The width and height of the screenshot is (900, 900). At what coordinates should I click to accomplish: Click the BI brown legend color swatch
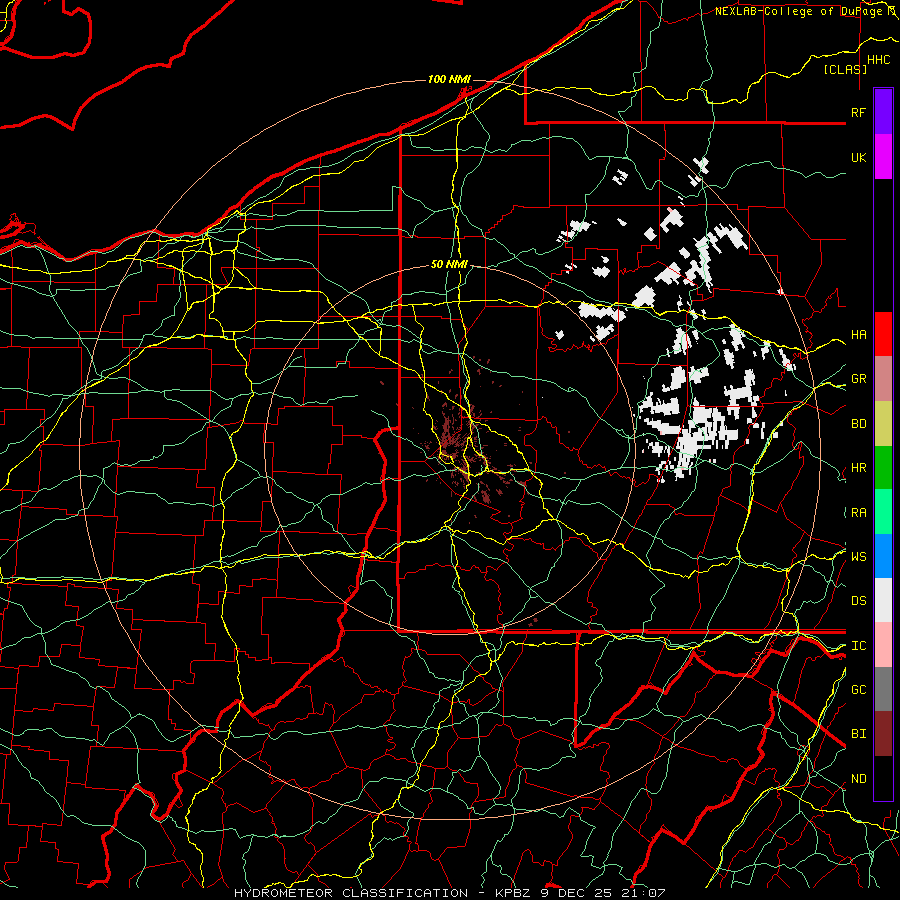(883, 734)
